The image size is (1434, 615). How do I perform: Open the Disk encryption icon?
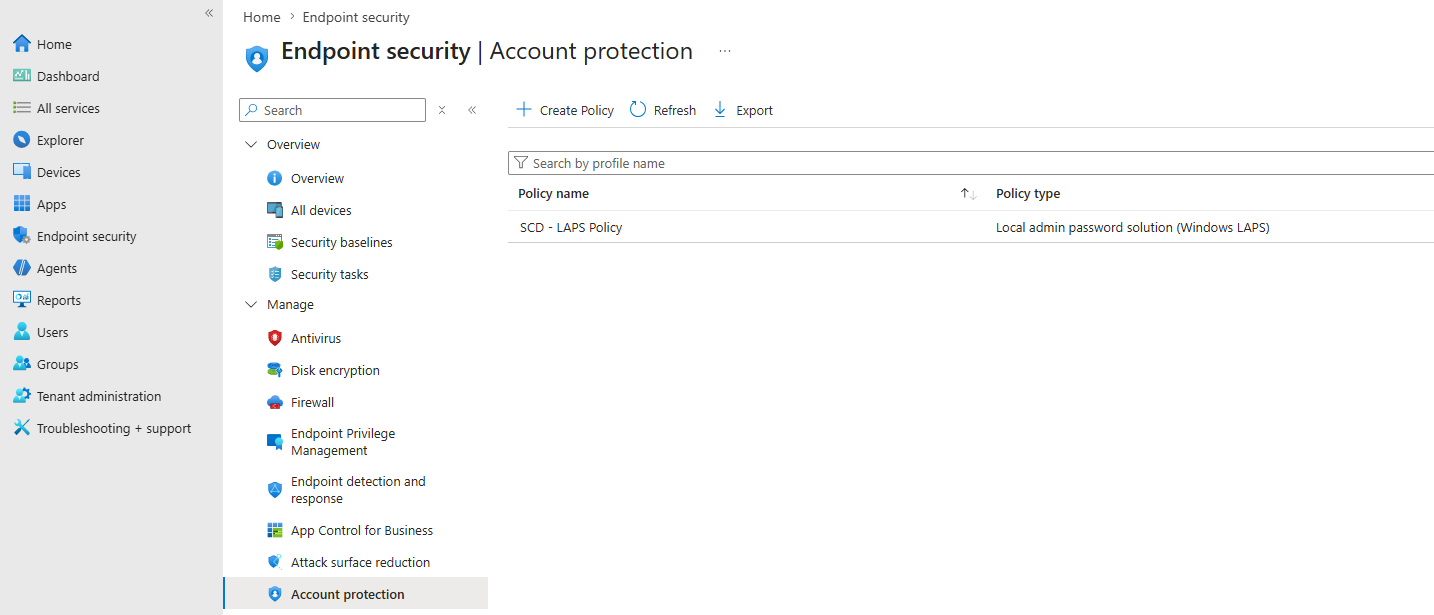pos(275,370)
